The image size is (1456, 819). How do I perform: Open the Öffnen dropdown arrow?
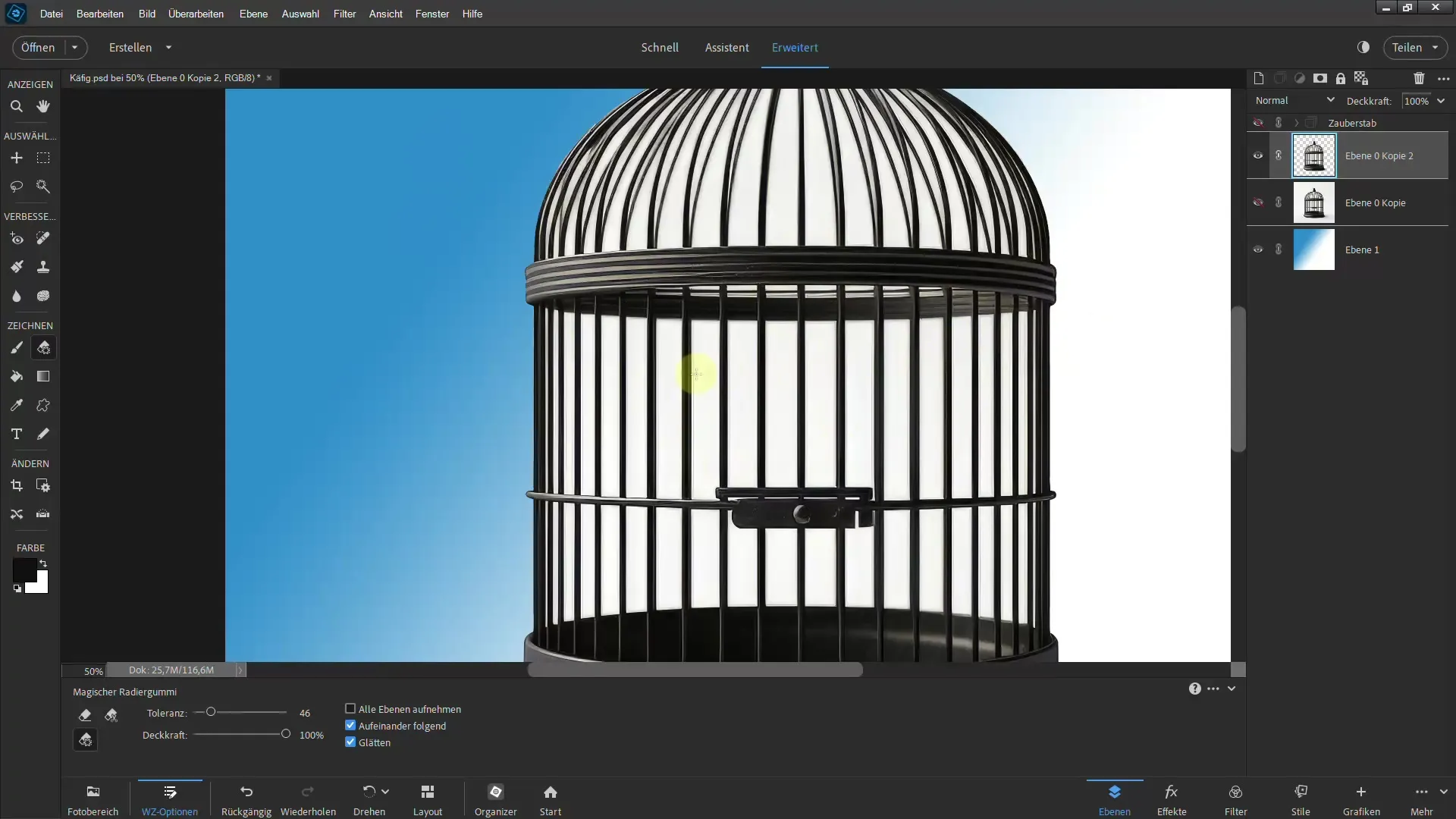pyautogui.click(x=74, y=47)
